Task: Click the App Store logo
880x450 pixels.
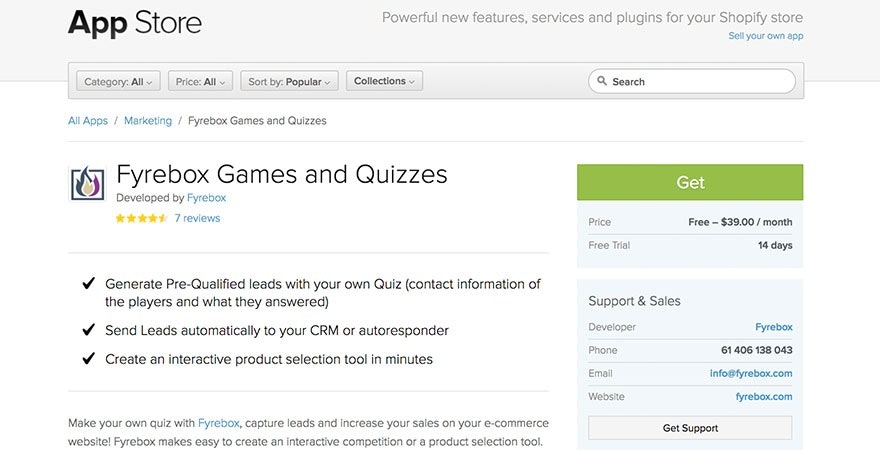Action: pos(135,22)
